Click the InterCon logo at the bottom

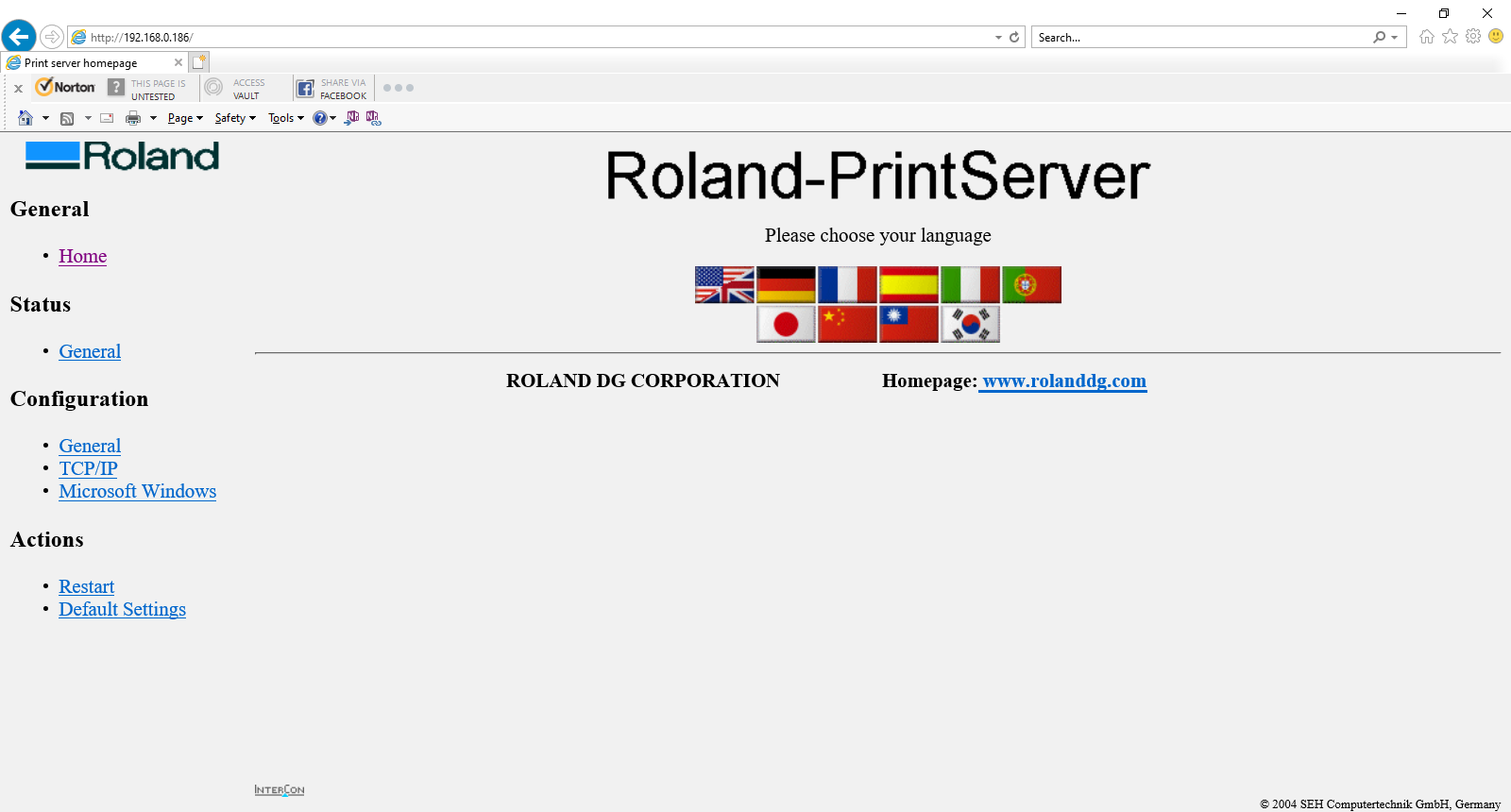(280, 789)
